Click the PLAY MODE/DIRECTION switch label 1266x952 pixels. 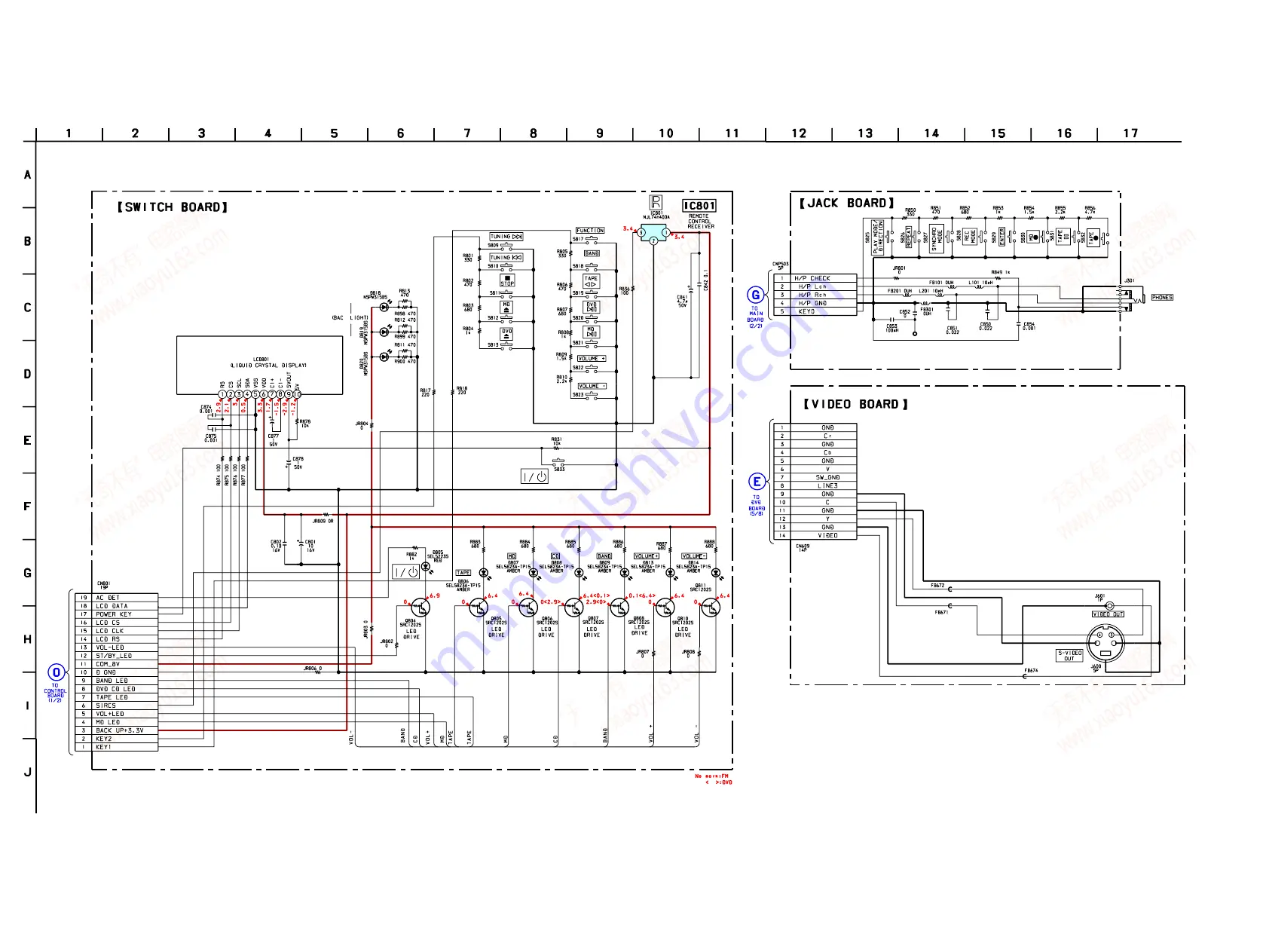pos(878,237)
